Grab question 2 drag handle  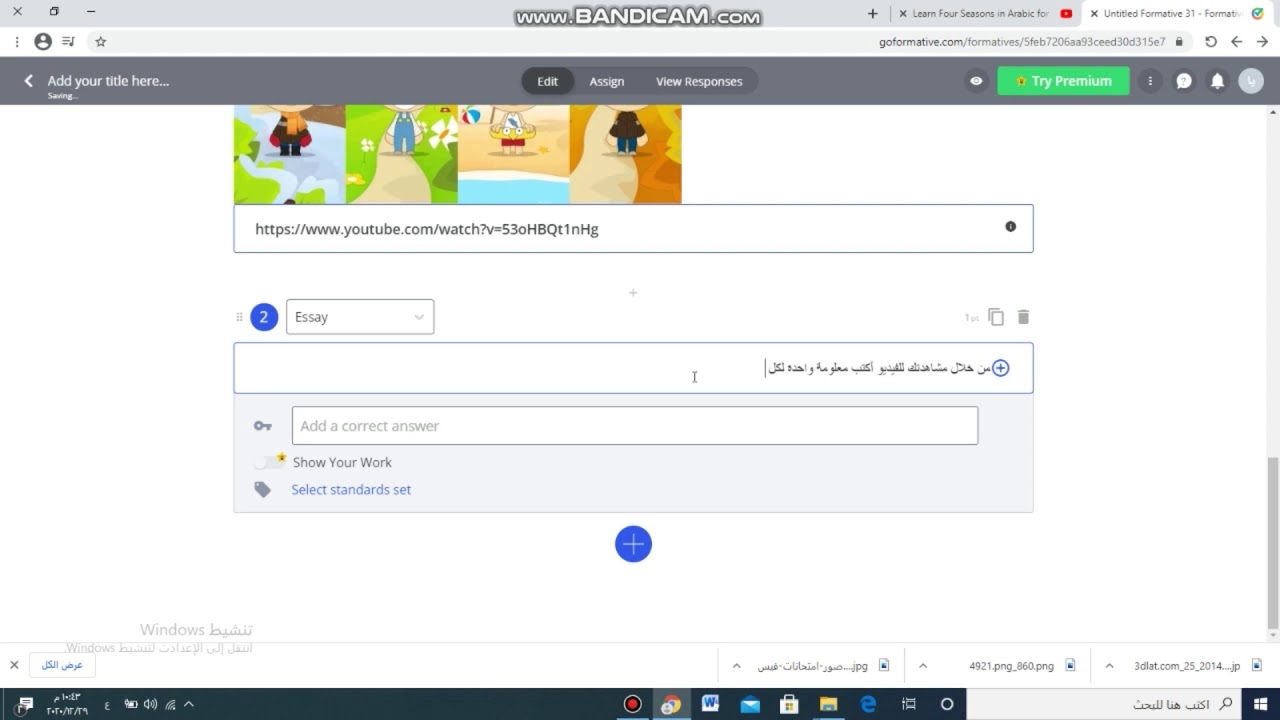239,317
